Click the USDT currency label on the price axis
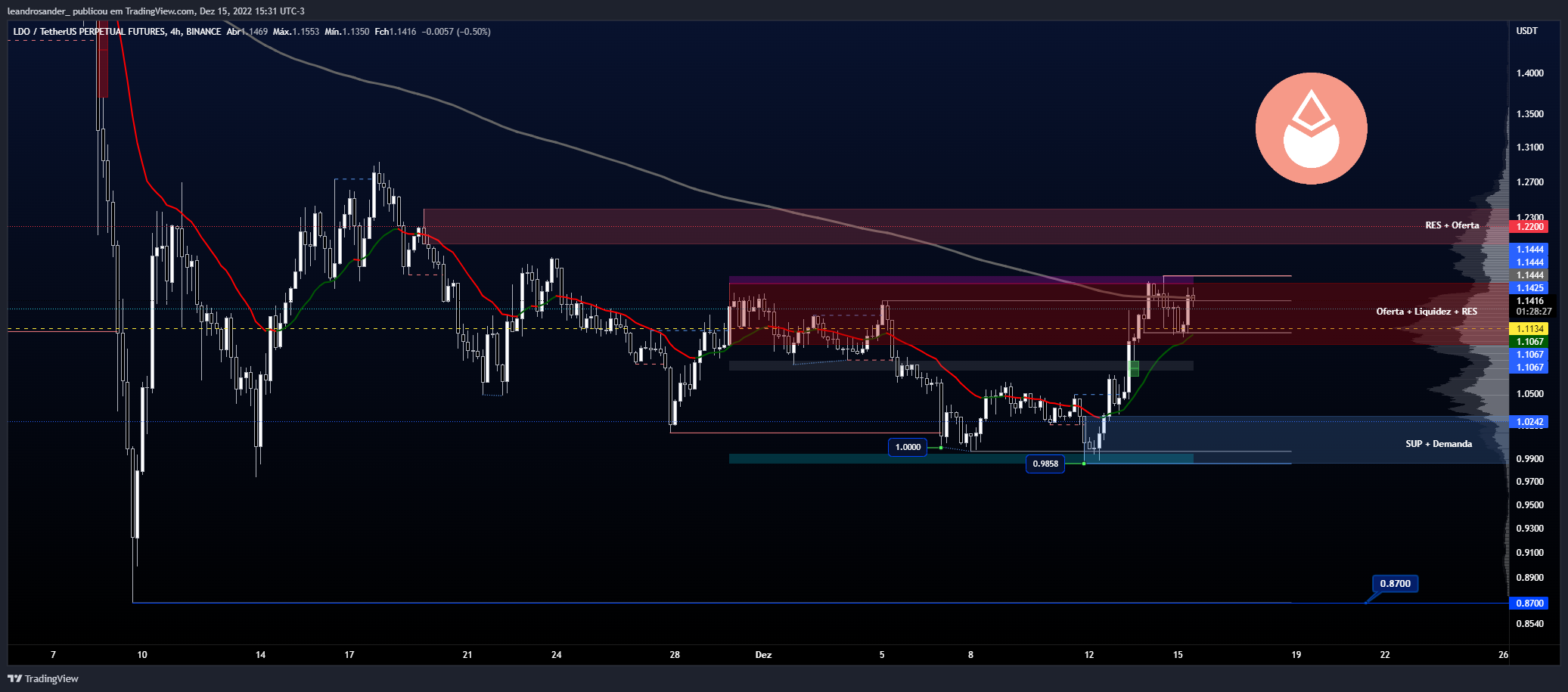 1526,31
